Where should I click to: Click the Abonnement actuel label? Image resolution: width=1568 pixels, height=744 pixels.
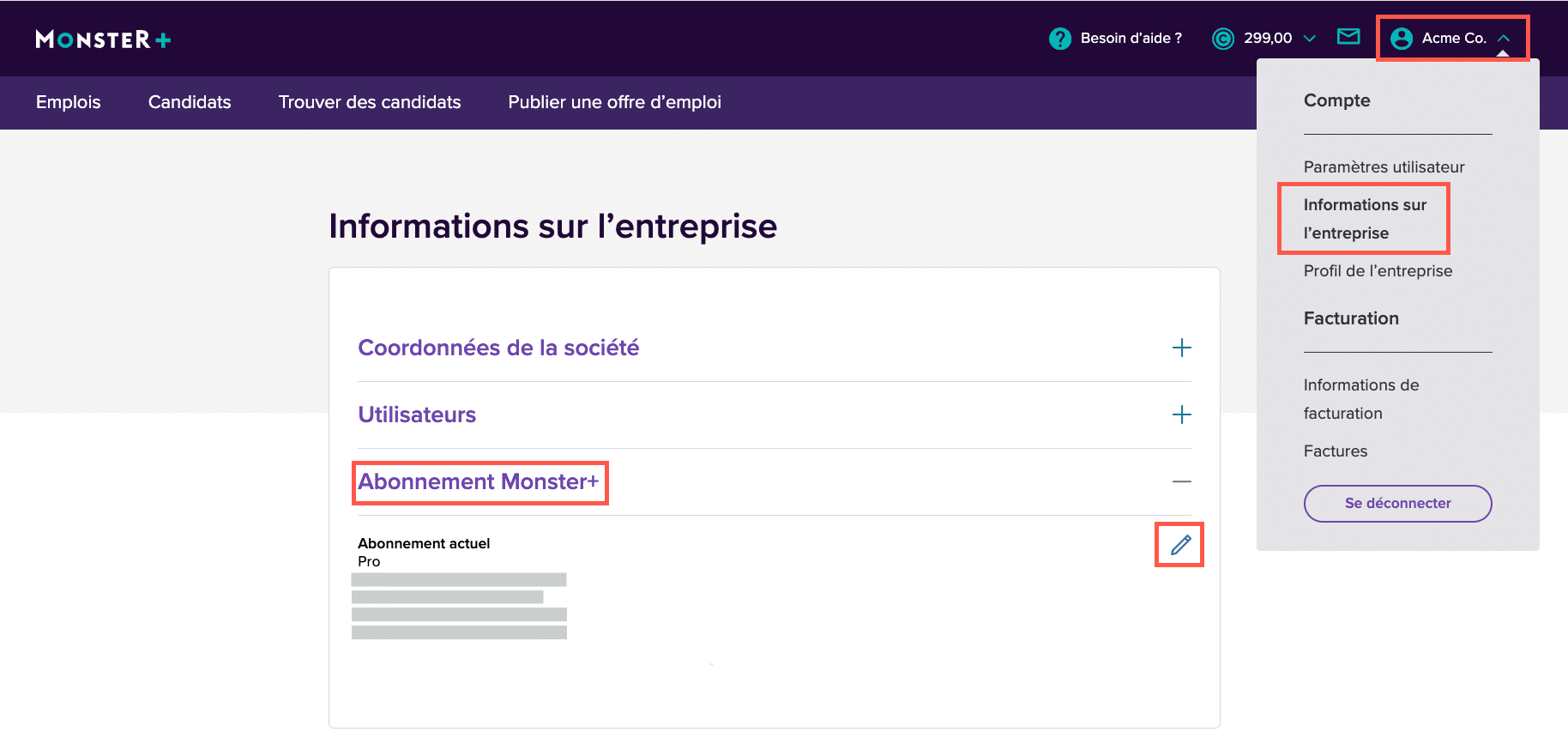tap(424, 543)
